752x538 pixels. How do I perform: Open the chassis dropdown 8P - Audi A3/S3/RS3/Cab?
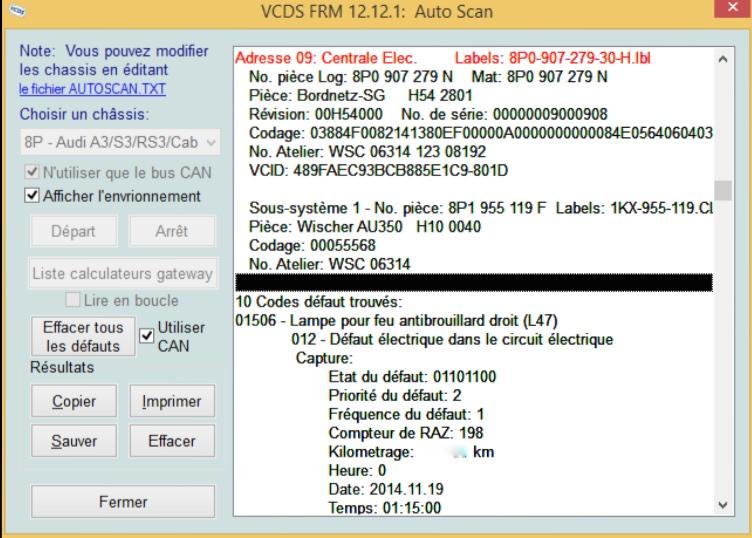click(x=120, y=142)
